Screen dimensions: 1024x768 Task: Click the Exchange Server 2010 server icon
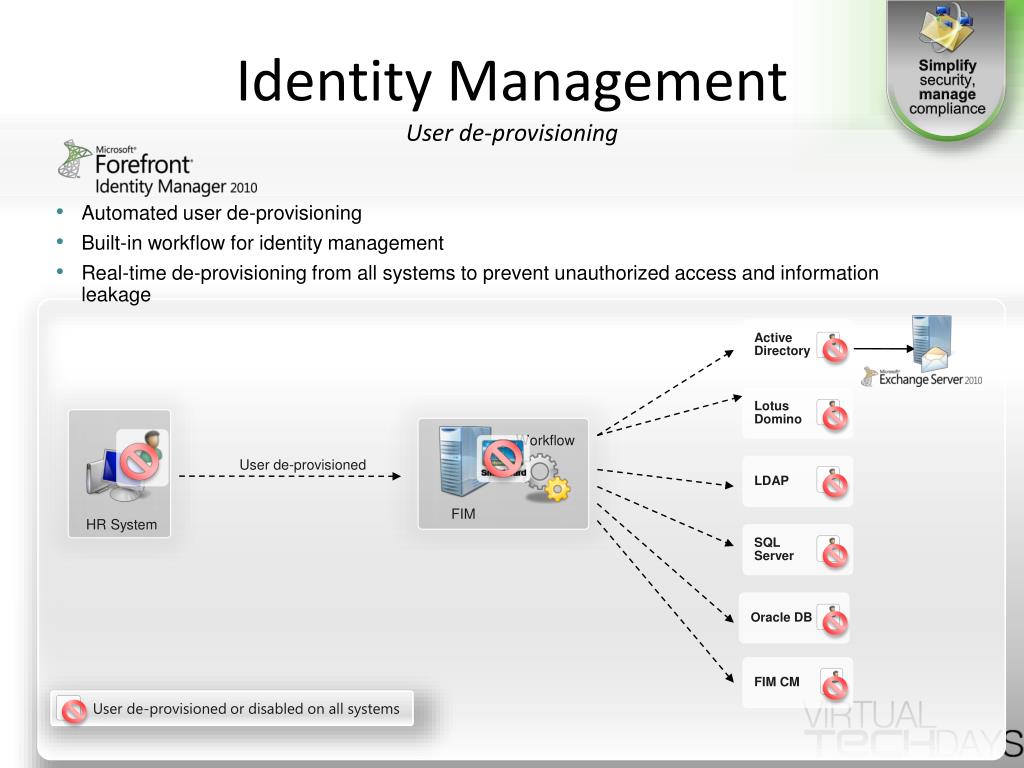pos(932,344)
